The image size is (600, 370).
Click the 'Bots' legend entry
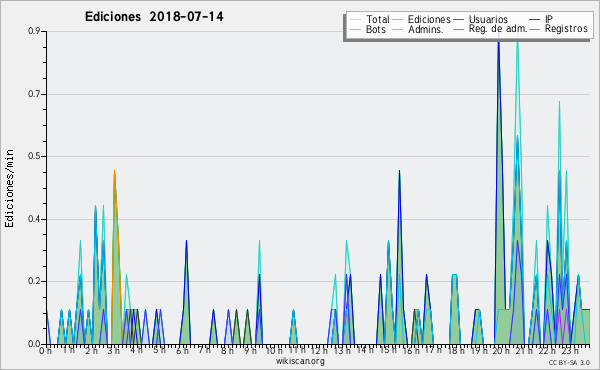click(368, 29)
